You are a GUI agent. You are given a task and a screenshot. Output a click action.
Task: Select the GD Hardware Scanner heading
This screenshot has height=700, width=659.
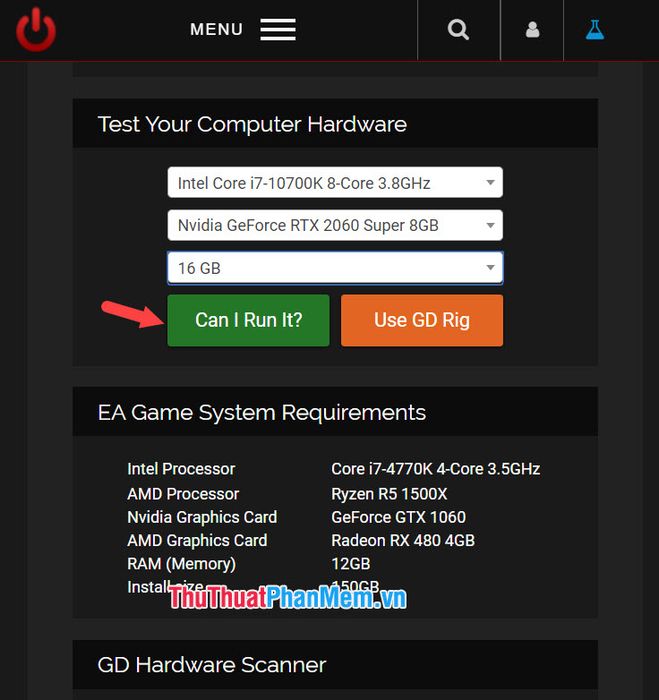tap(212, 665)
